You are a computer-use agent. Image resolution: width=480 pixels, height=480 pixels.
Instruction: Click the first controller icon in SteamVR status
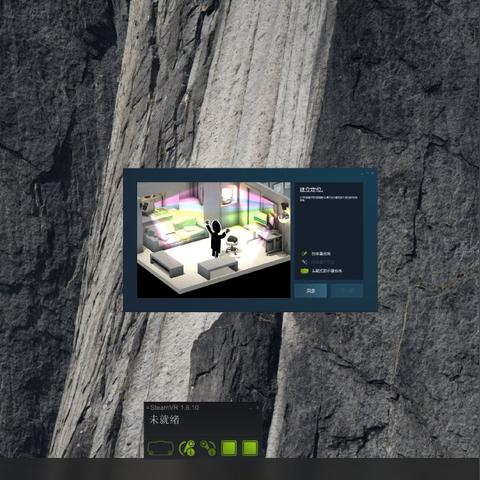[x=187, y=448]
